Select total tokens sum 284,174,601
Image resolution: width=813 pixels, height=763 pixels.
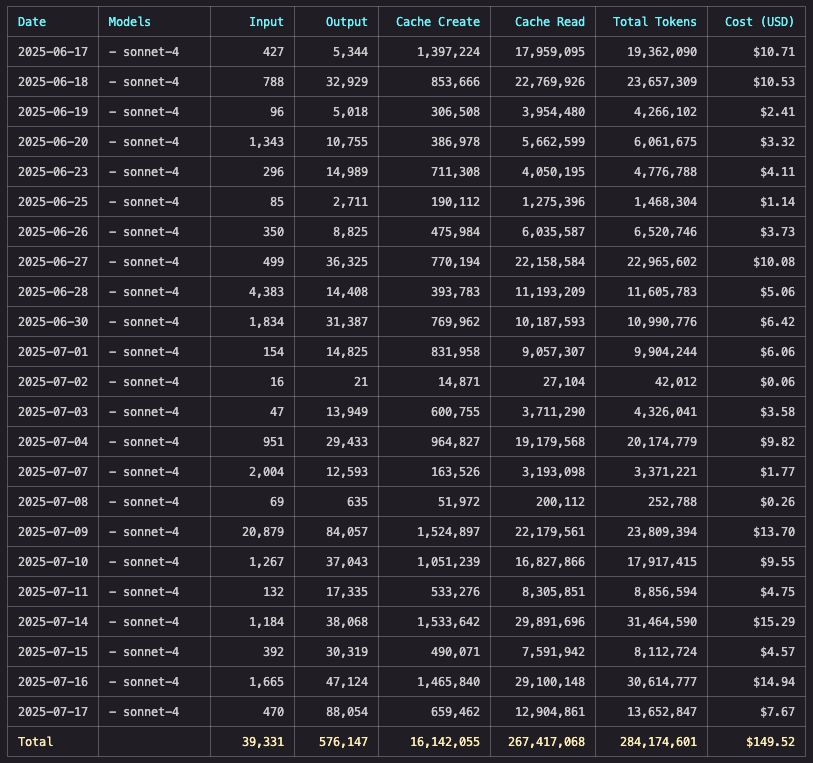click(x=658, y=743)
